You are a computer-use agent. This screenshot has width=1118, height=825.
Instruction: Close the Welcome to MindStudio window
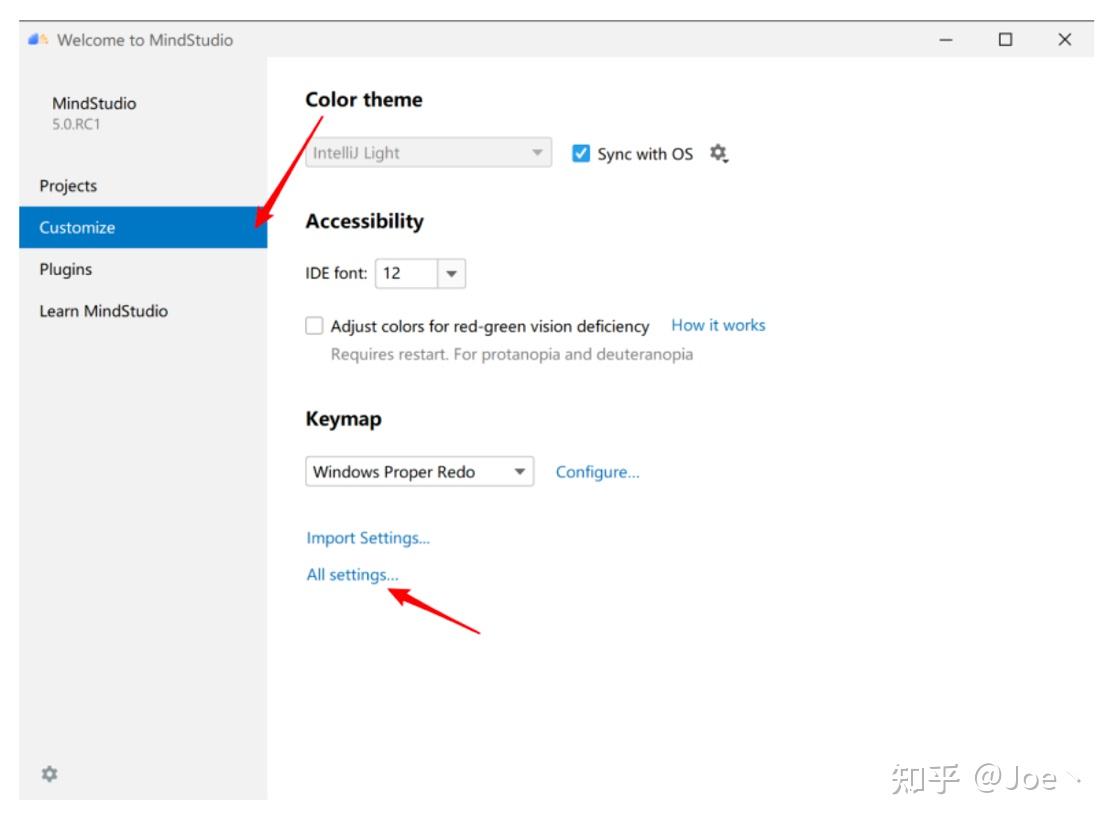1065,40
